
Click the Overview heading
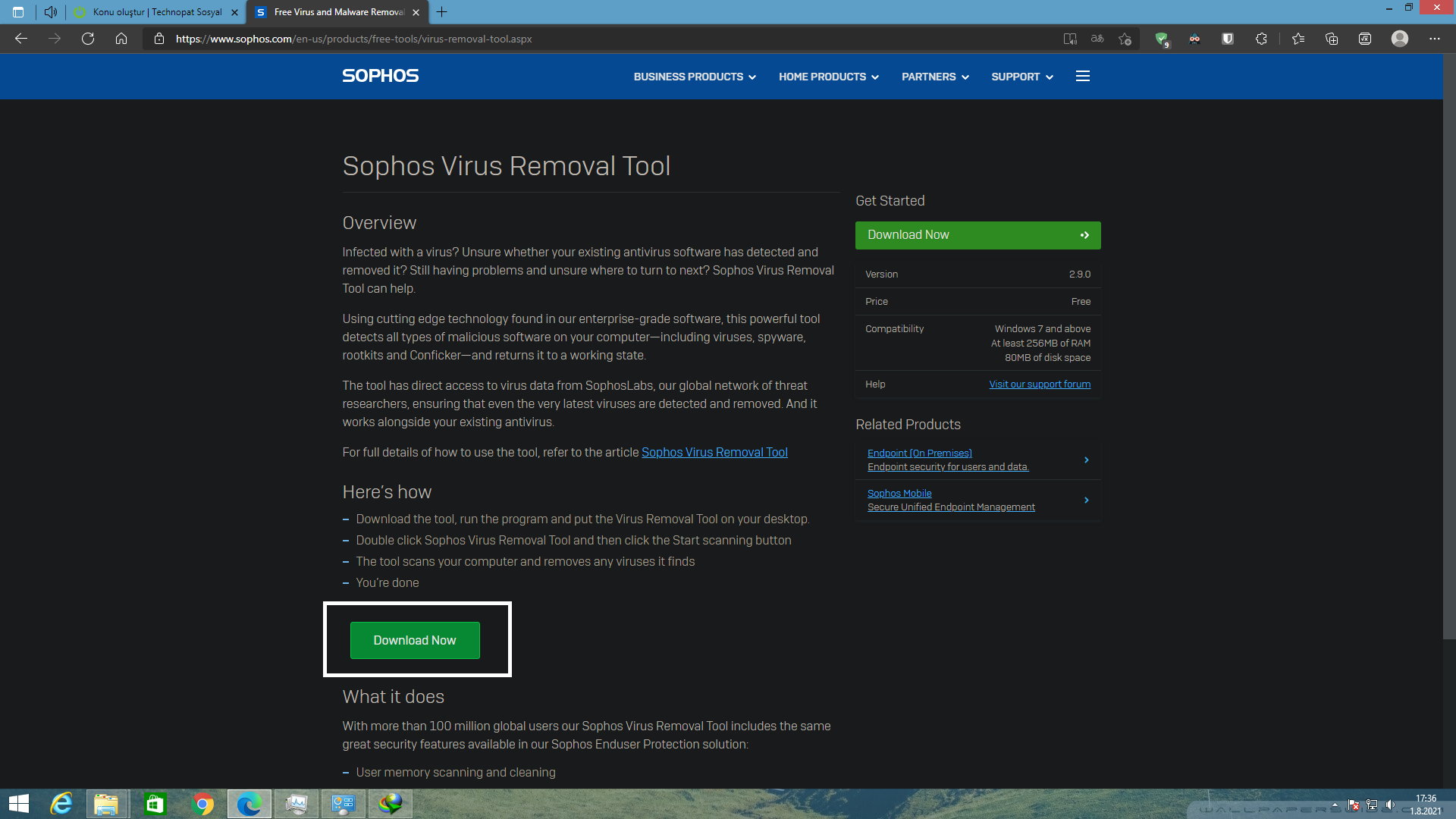click(x=379, y=223)
